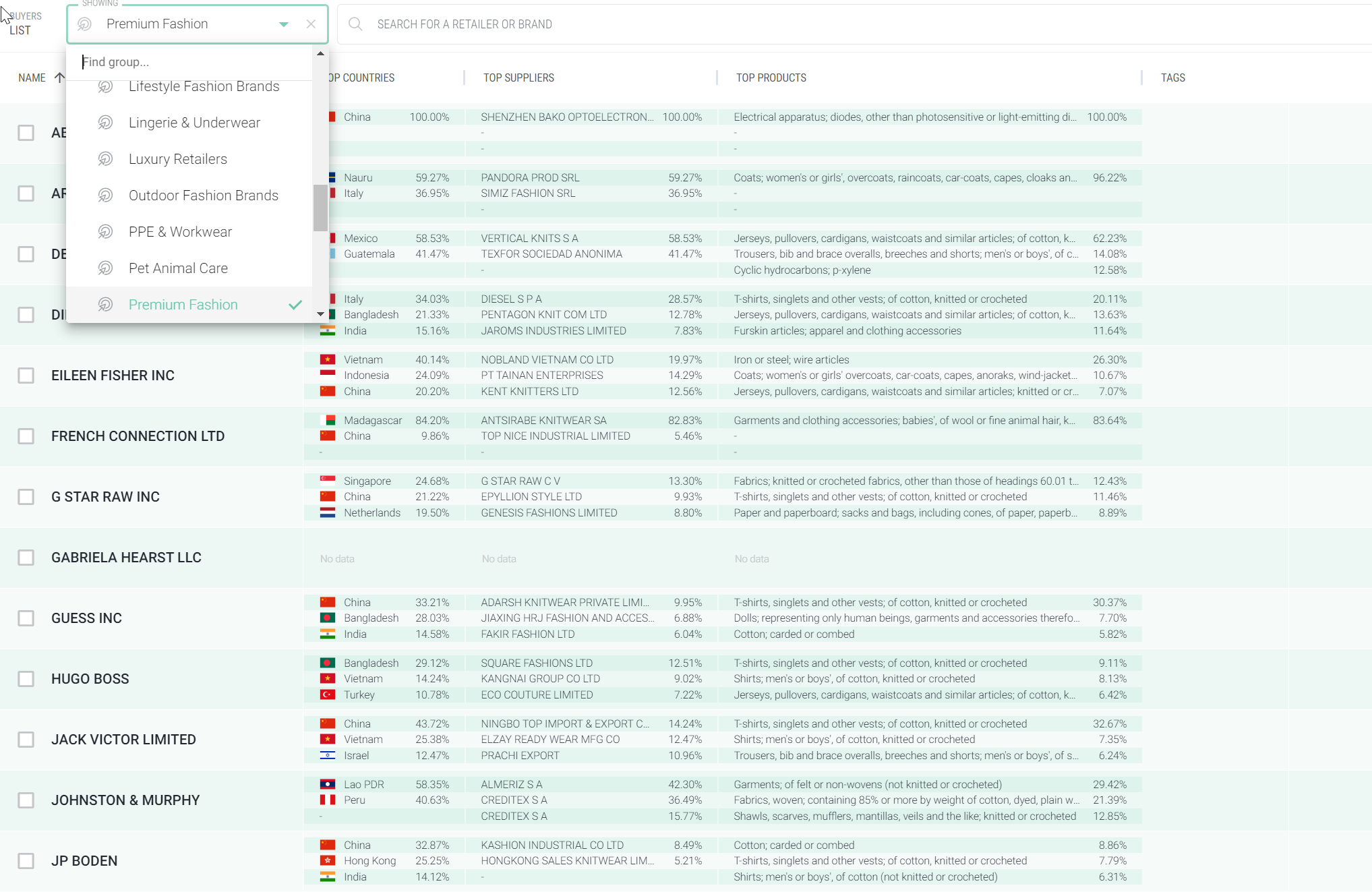1372x892 pixels.
Task: Click supplier SQUARE FASHIONS LTD
Action: pos(537,663)
